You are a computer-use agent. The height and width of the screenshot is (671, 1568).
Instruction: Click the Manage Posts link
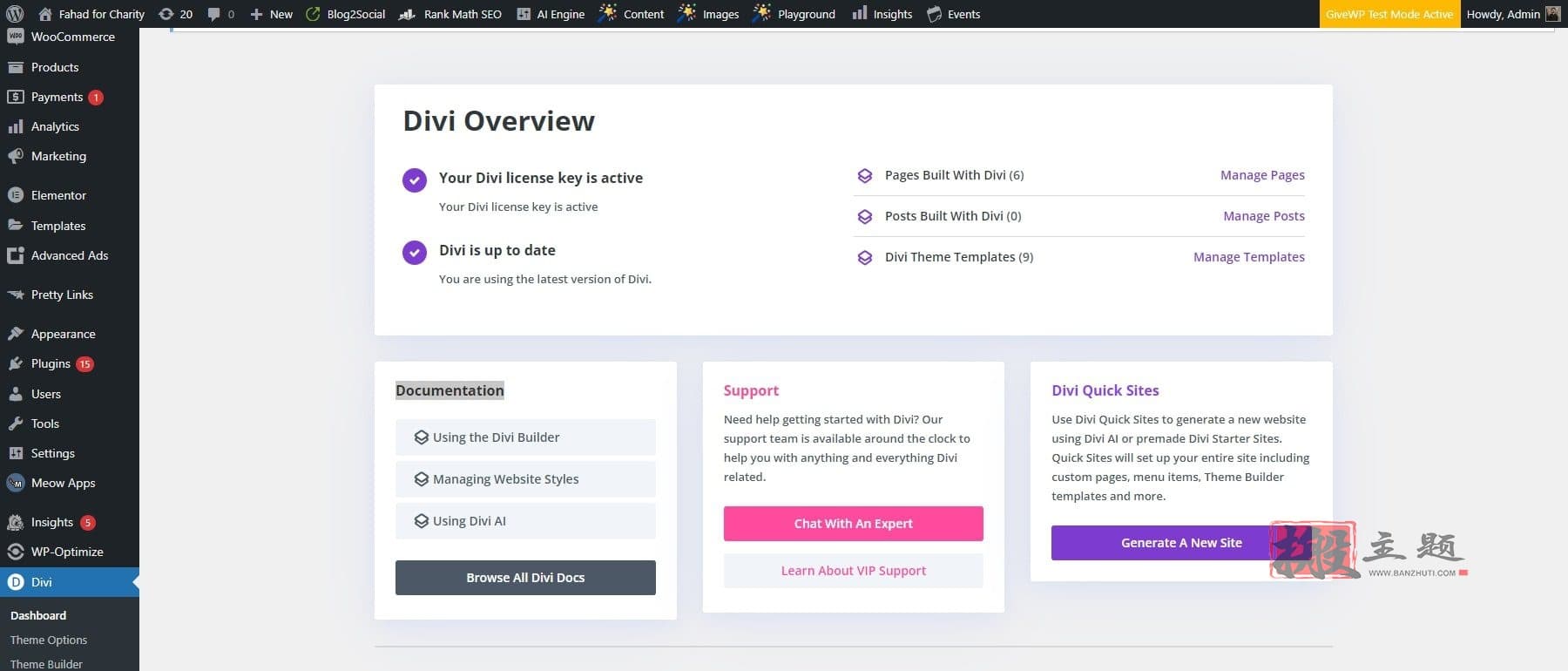coord(1264,216)
